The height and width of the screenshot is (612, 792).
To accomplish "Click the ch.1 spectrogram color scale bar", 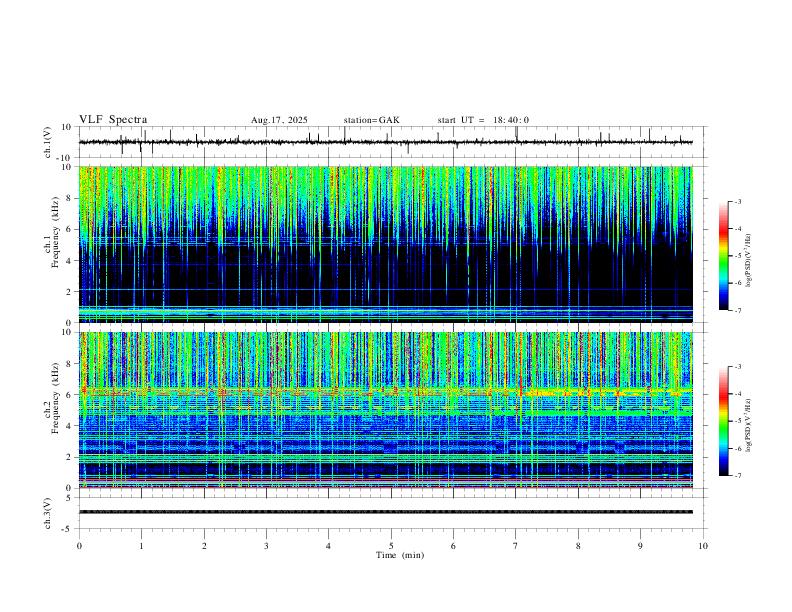I will pos(724,256).
